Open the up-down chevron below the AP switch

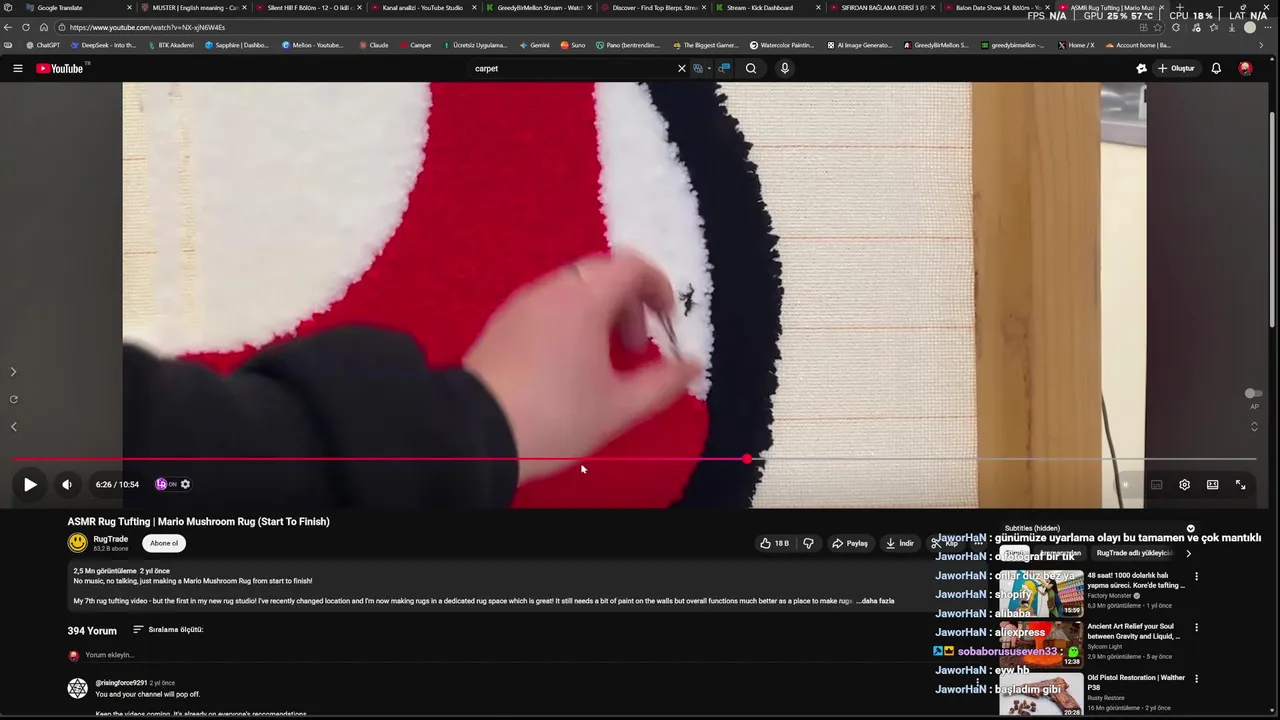pyautogui.click(x=1254, y=426)
